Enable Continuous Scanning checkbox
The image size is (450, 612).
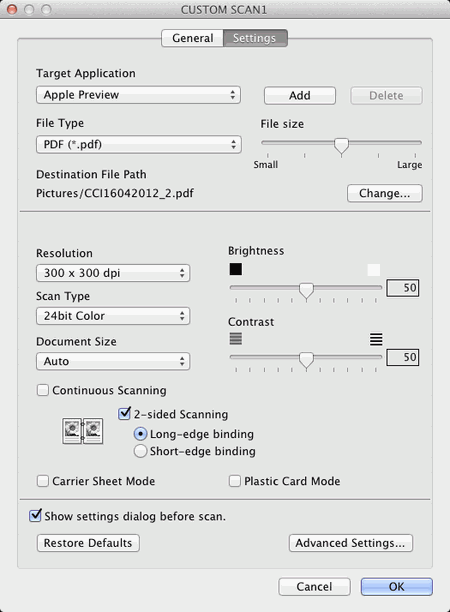click(x=43, y=390)
